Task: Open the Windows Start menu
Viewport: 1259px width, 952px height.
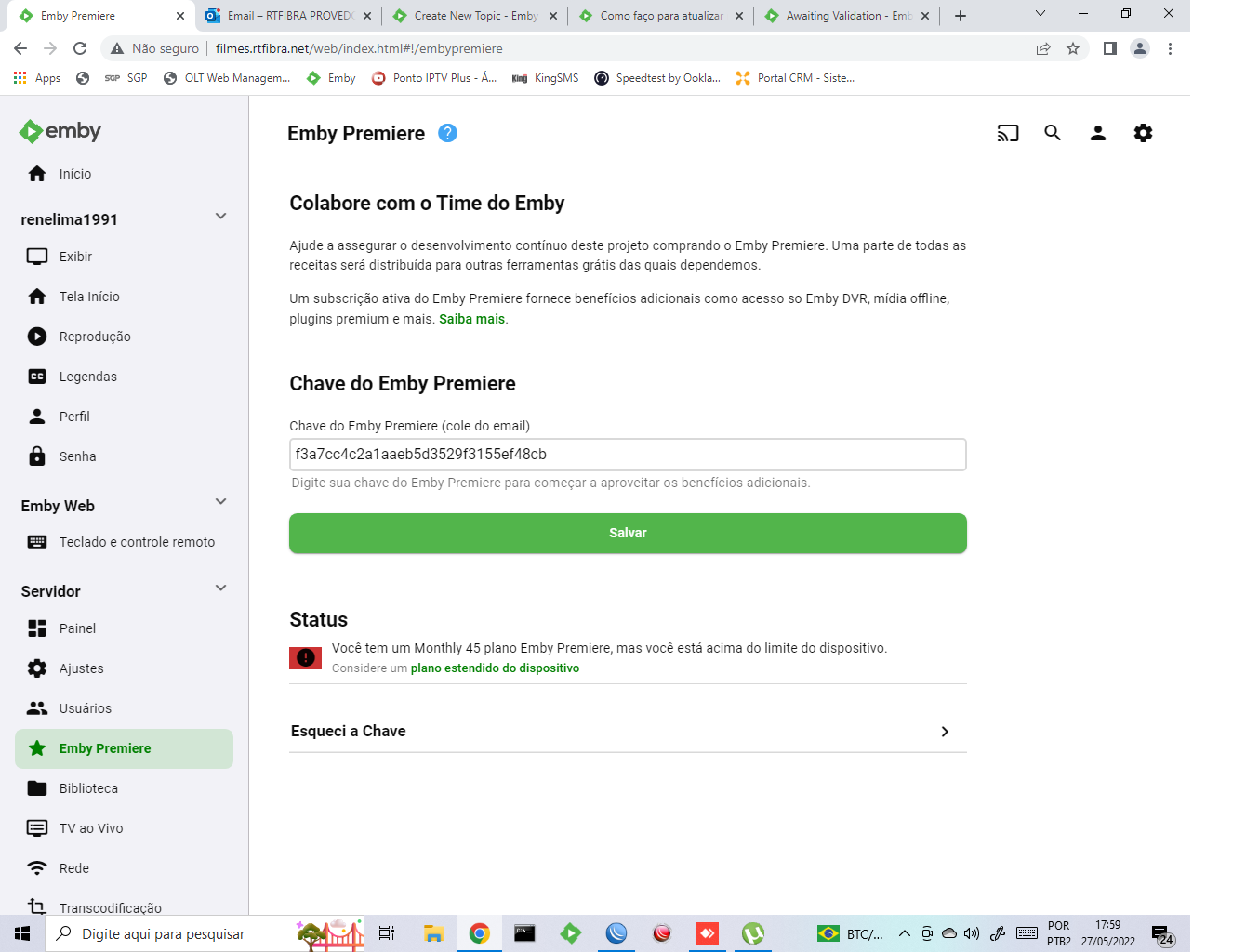Action: 22,933
